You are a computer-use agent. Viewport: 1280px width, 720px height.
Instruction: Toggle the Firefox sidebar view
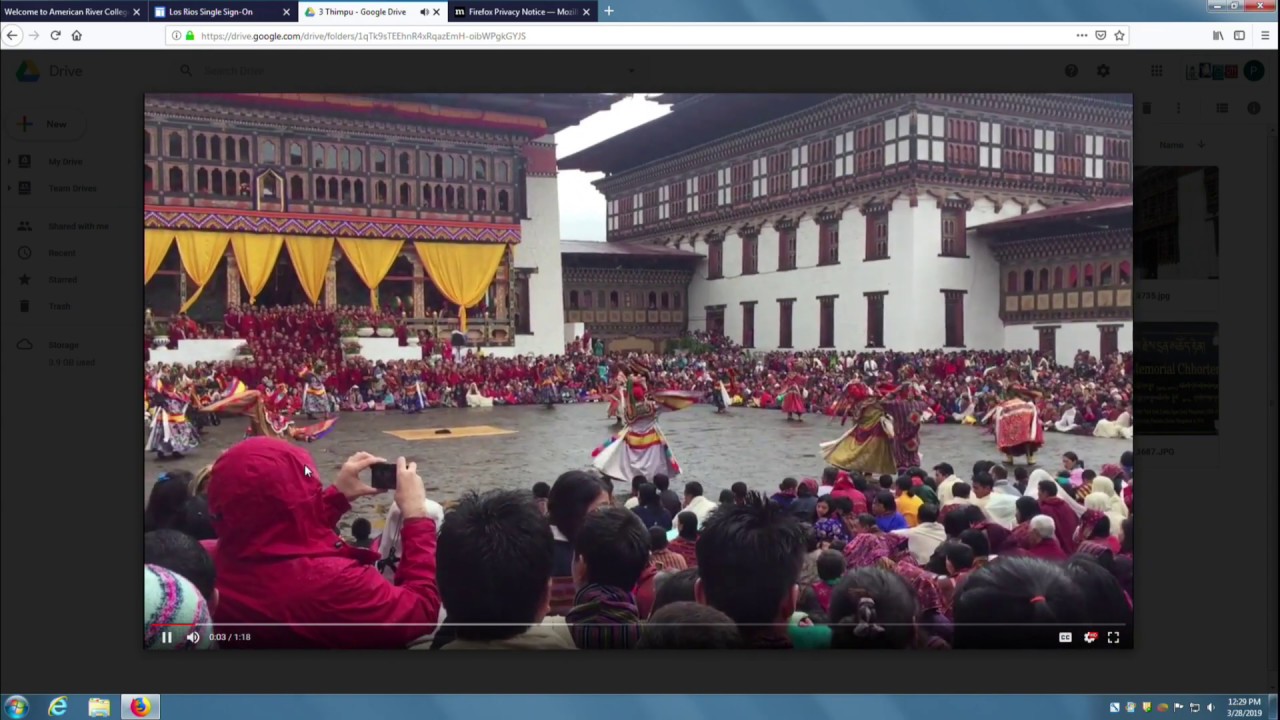[1239, 36]
